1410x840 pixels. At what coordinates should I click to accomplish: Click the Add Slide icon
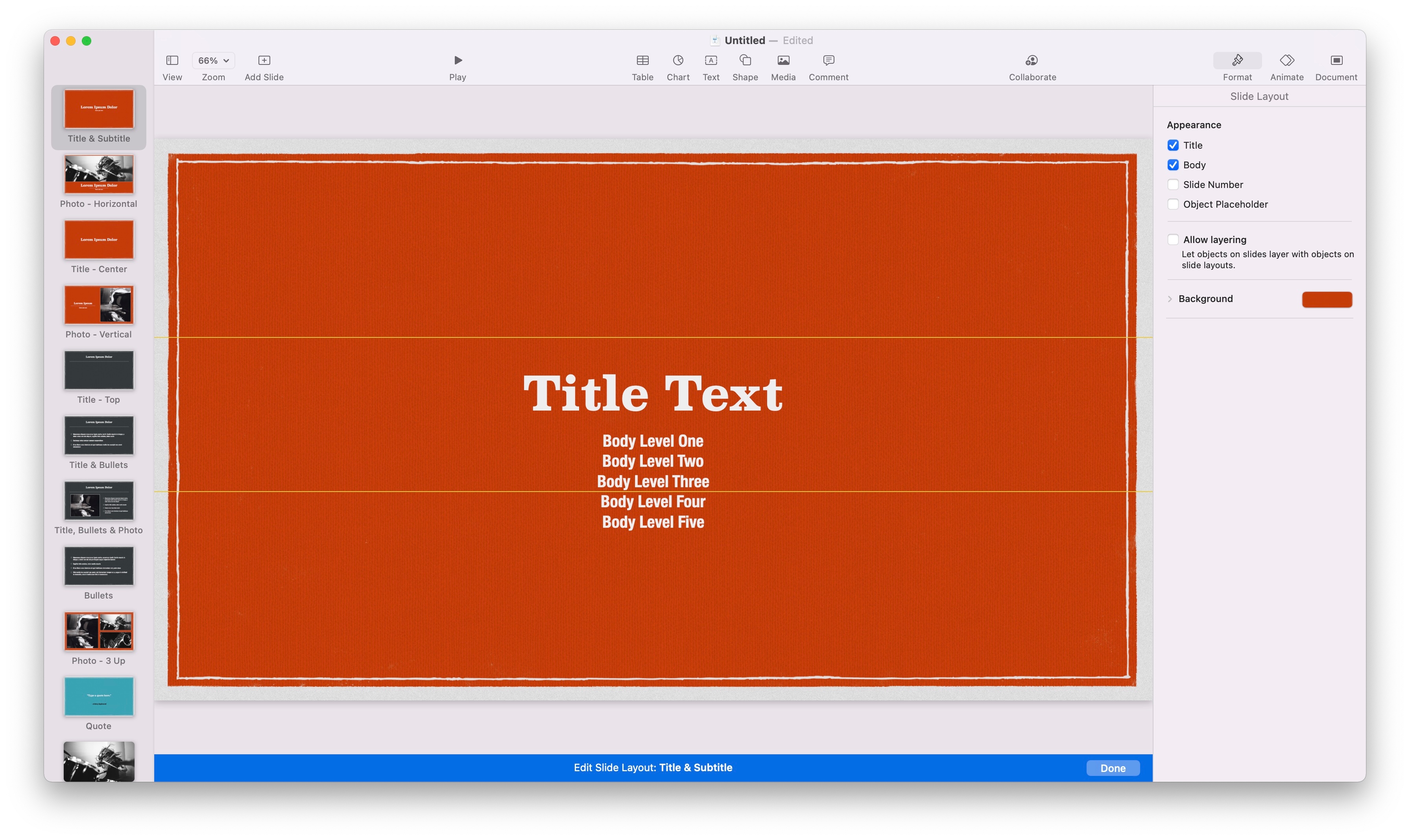pos(264,60)
